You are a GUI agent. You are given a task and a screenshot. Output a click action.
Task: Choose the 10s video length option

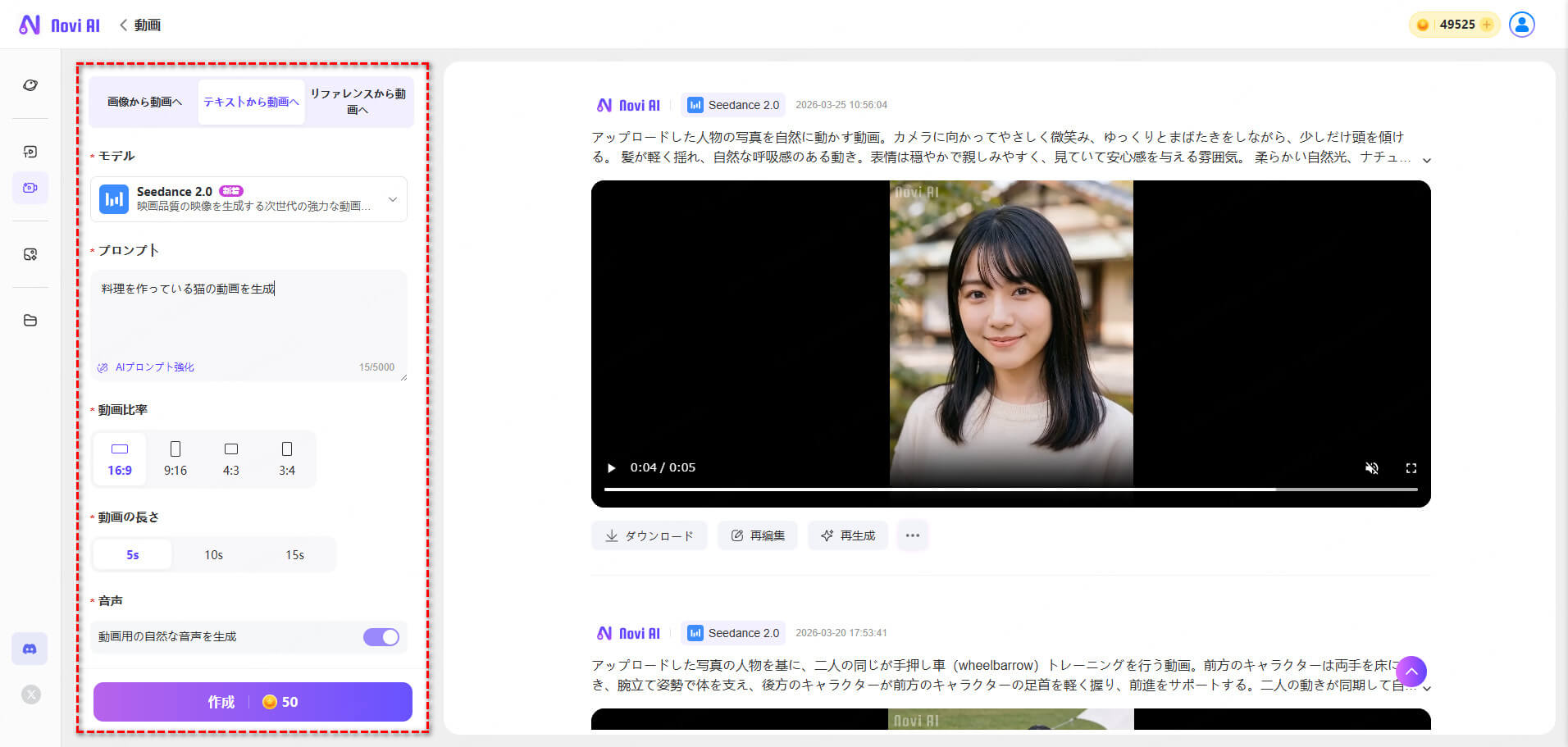point(212,554)
